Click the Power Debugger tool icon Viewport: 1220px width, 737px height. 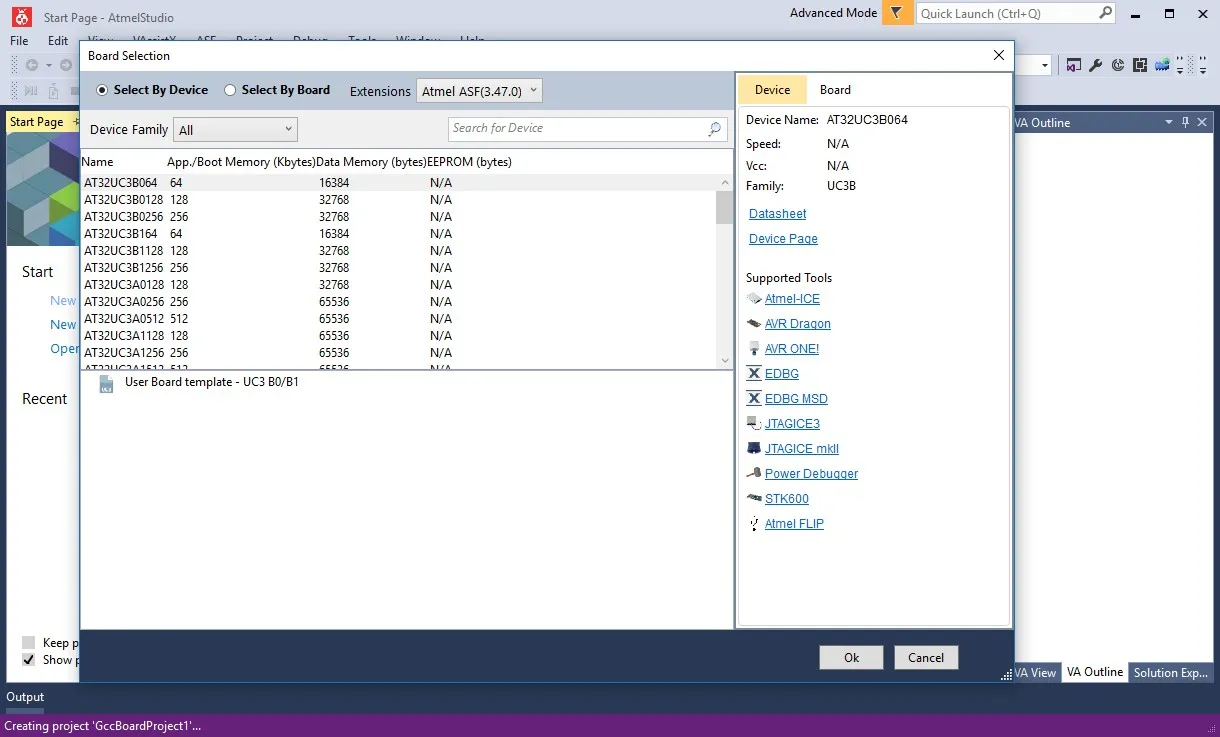pos(754,474)
